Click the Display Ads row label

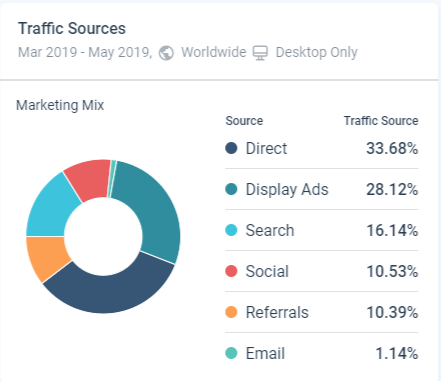287,190
